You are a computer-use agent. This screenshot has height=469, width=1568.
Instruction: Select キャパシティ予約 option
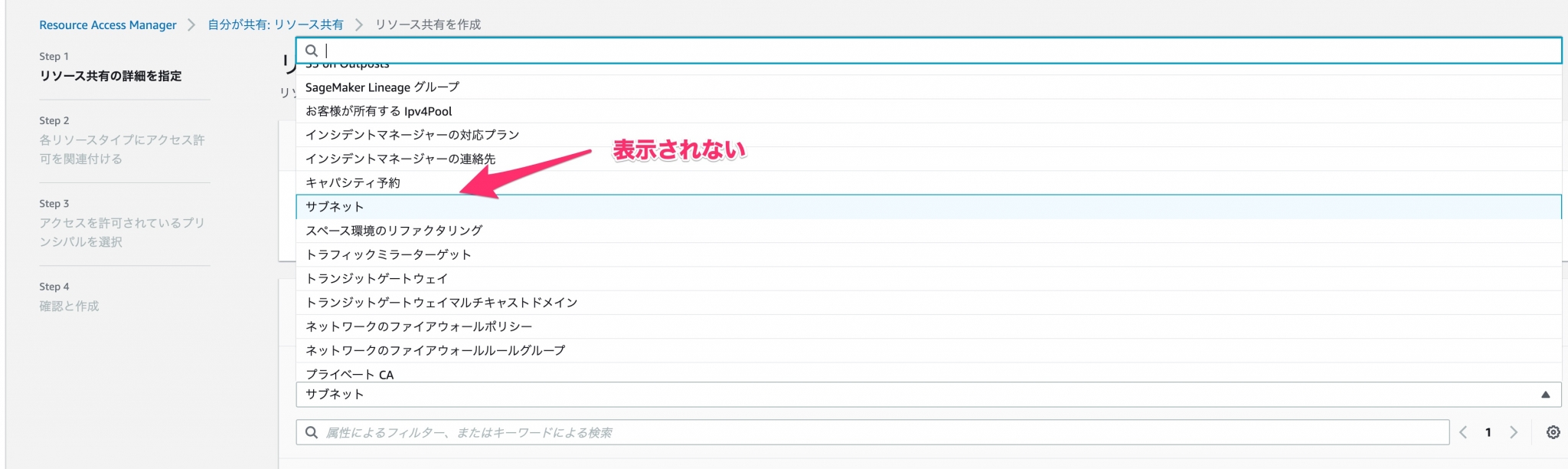(x=929, y=182)
